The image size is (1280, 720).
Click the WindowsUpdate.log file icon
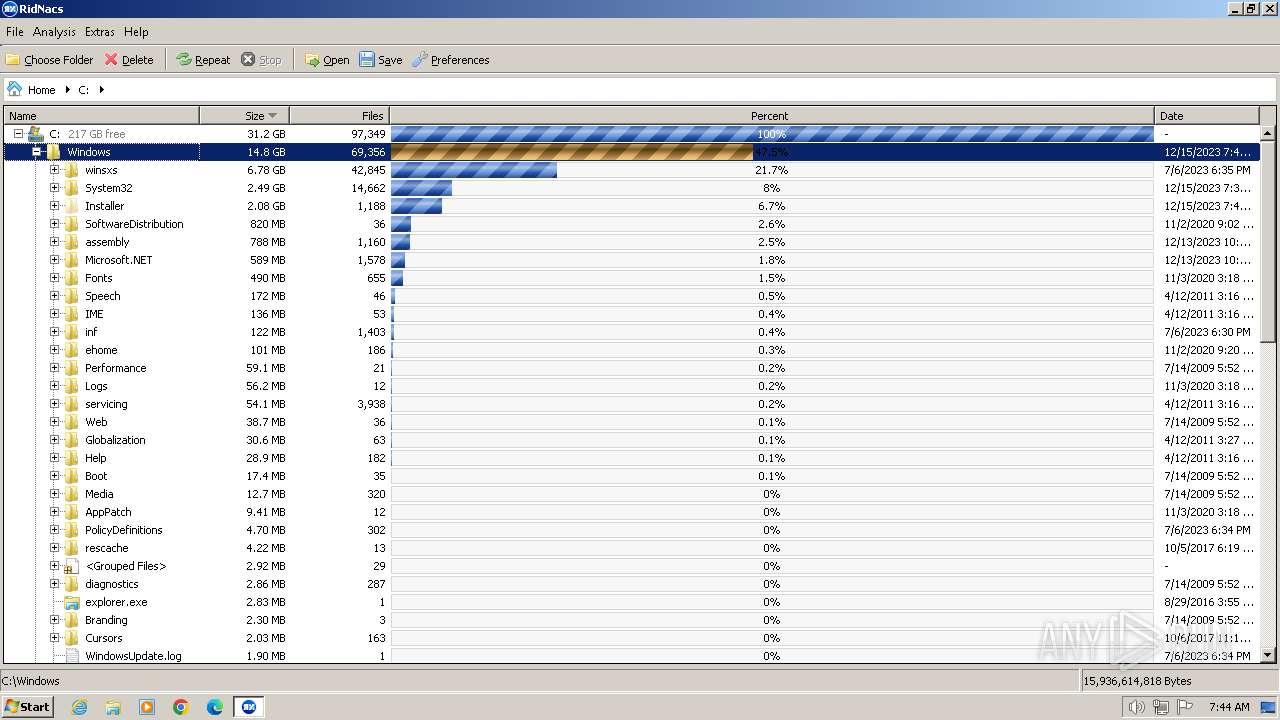point(71,656)
